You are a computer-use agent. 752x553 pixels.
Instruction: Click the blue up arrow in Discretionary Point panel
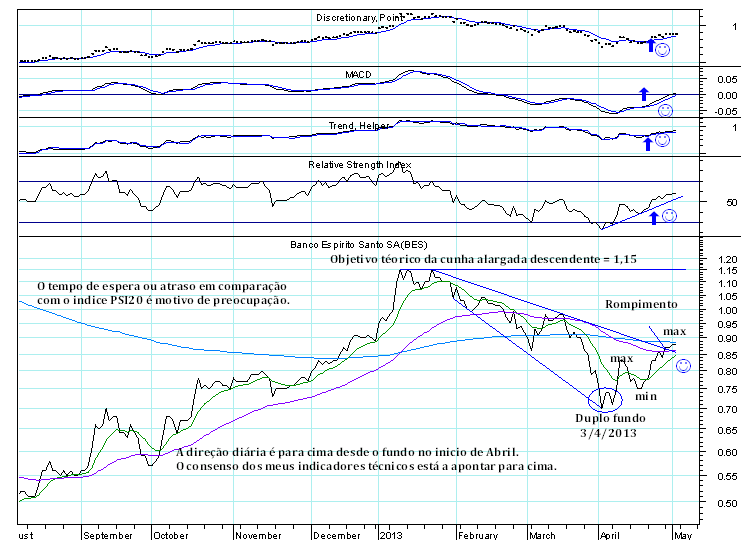pyautogui.click(x=651, y=45)
